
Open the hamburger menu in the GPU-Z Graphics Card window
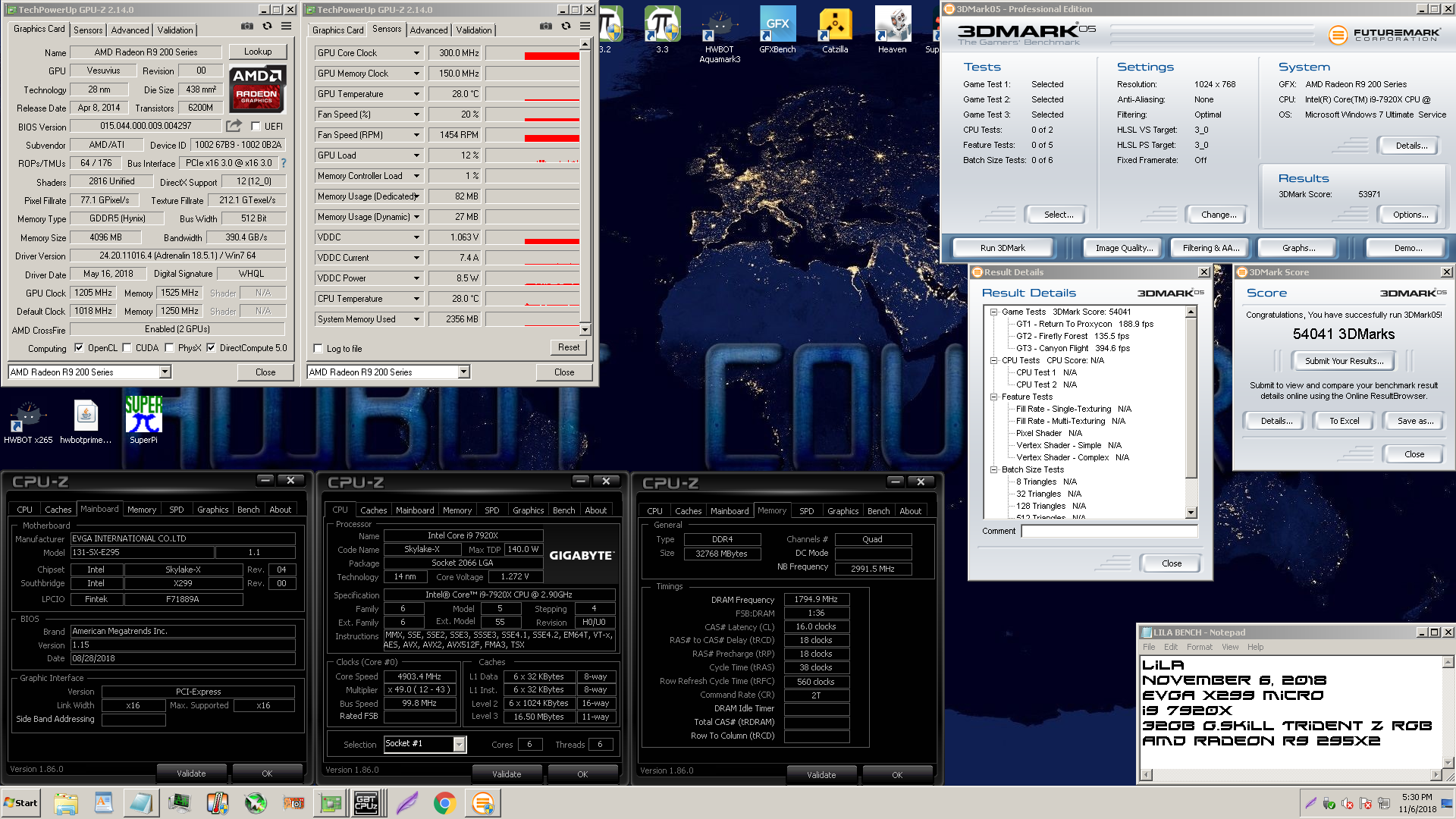tap(286, 26)
